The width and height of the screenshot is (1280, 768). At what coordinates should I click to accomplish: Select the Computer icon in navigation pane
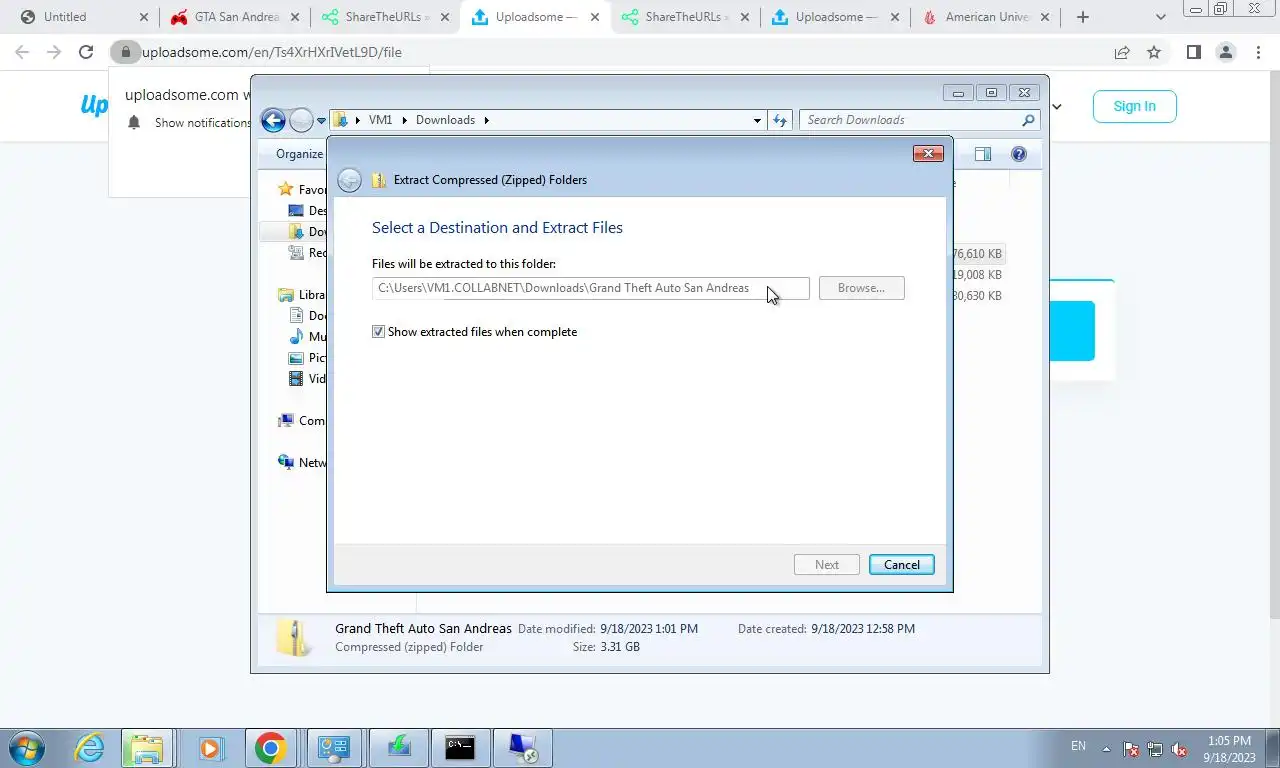click(286, 421)
